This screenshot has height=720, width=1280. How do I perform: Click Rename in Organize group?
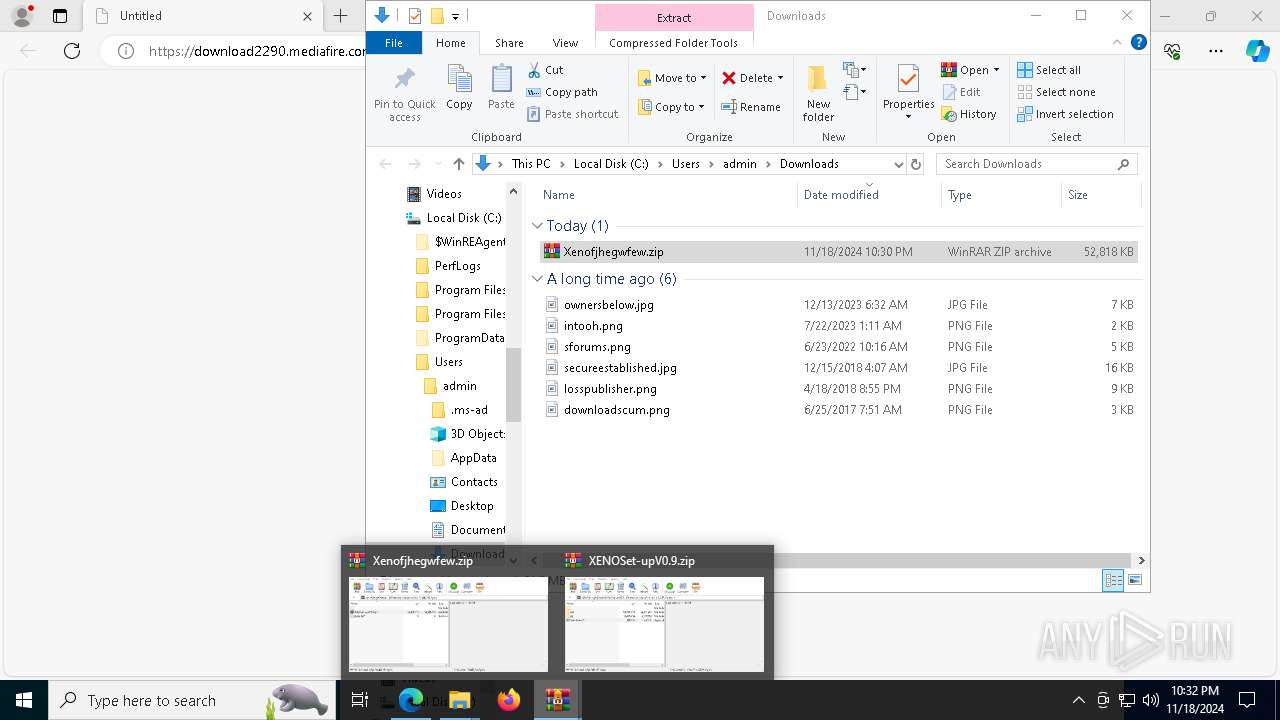(x=751, y=107)
